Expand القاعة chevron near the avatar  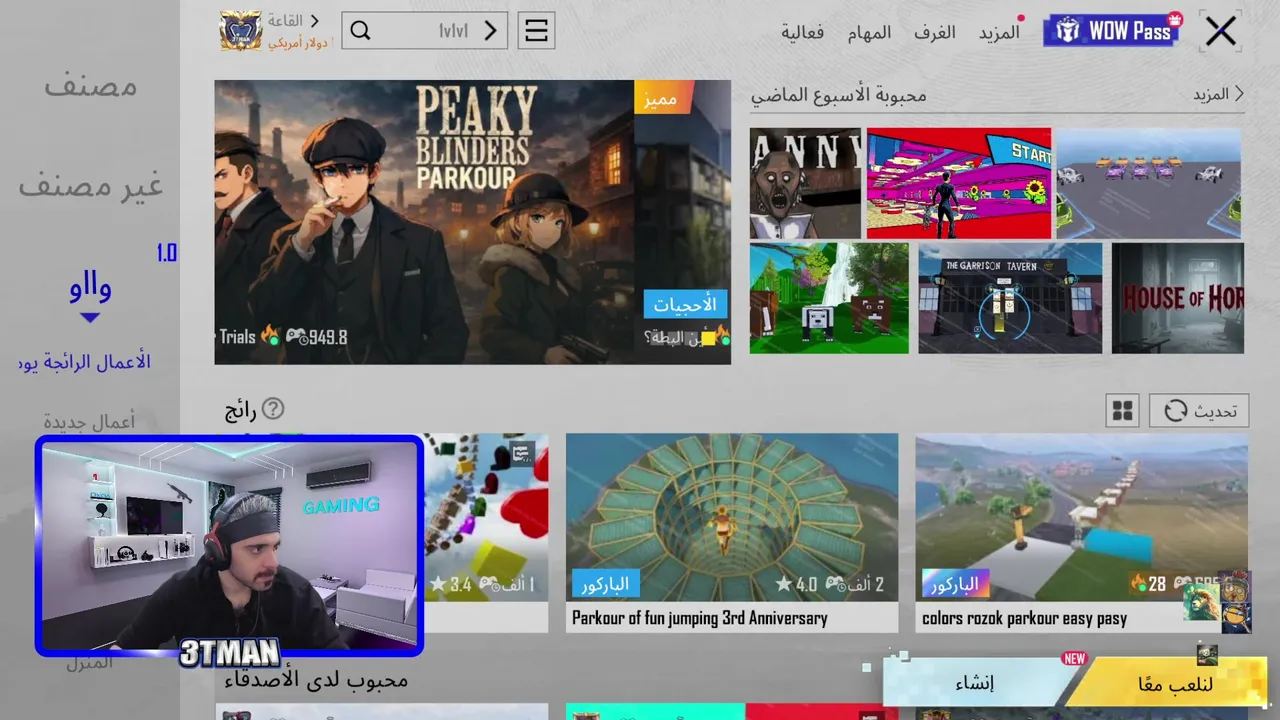[314, 20]
